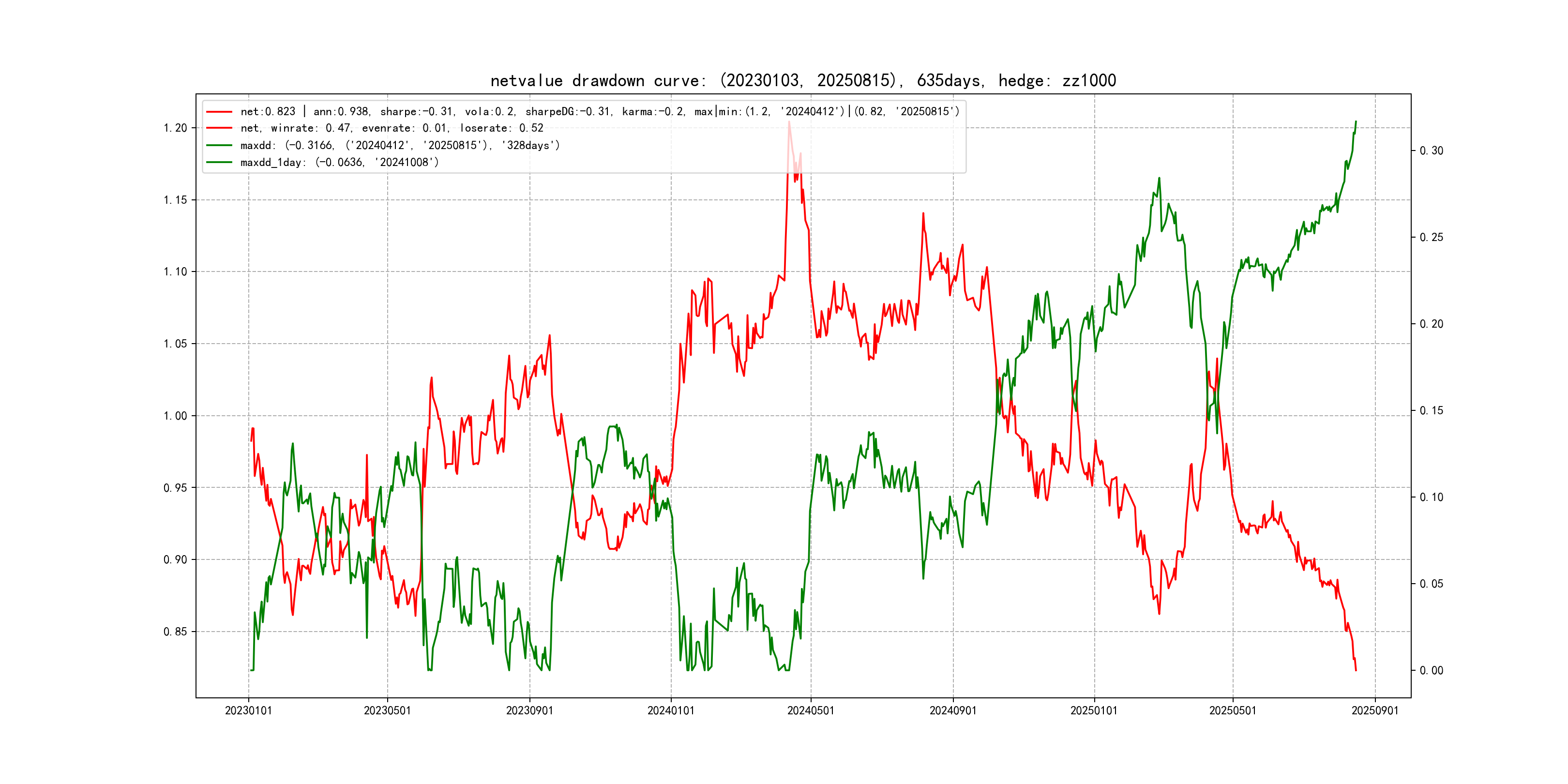Click the x-axis label 20250101
The height and width of the screenshot is (784, 1568).
[1094, 711]
